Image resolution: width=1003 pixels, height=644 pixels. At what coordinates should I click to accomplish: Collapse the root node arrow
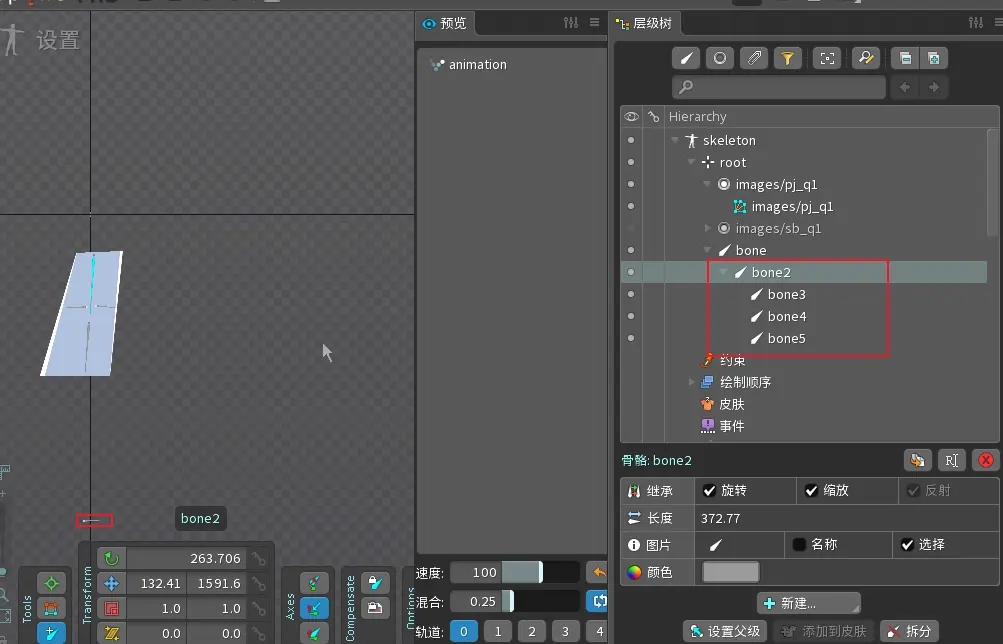(691, 162)
